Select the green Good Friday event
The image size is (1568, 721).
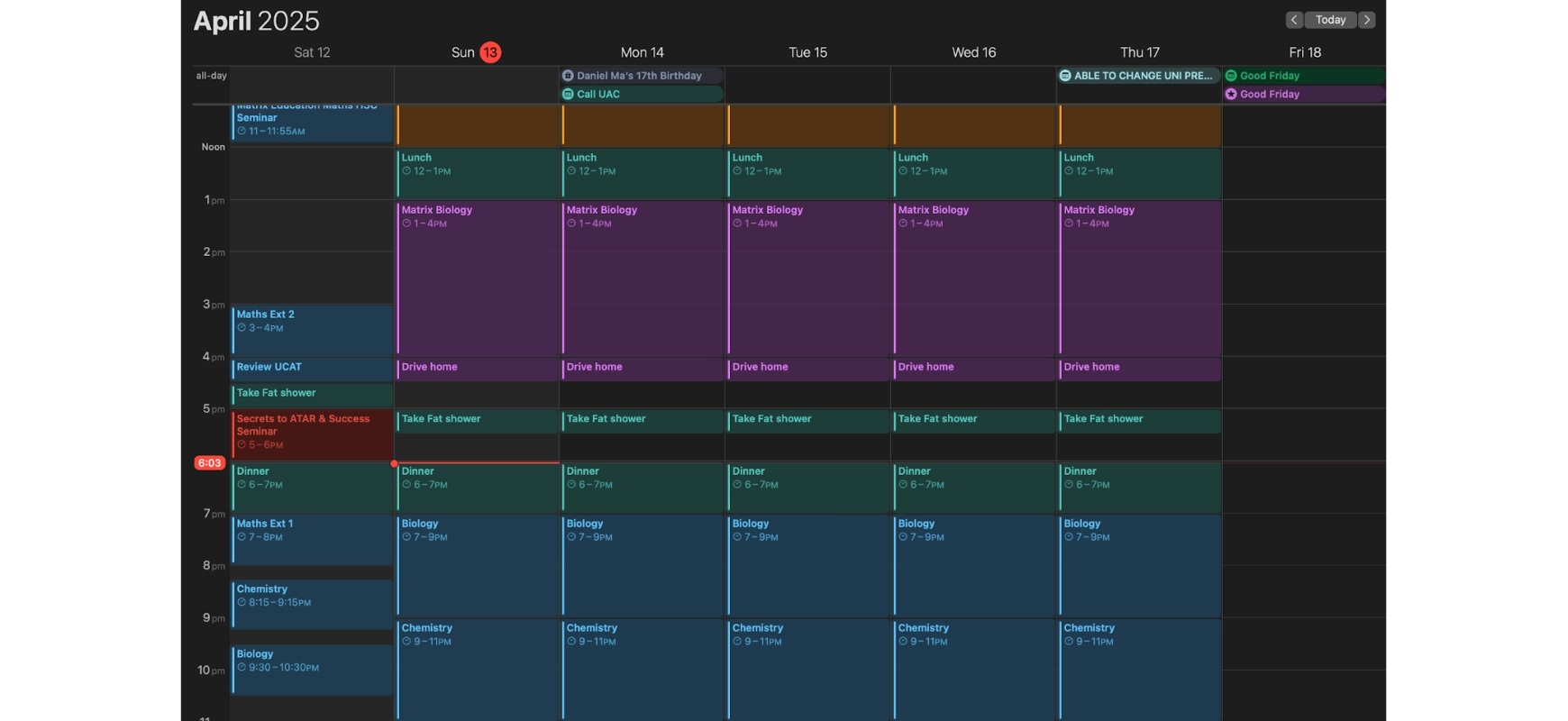point(1304,76)
